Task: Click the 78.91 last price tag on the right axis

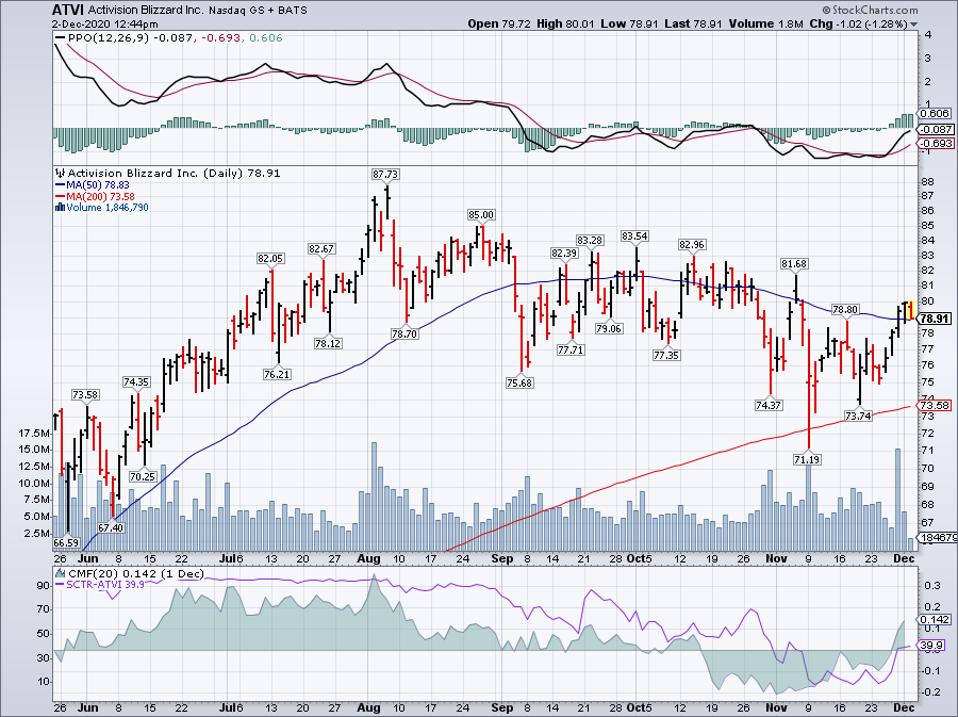Action: tap(935, 319)
